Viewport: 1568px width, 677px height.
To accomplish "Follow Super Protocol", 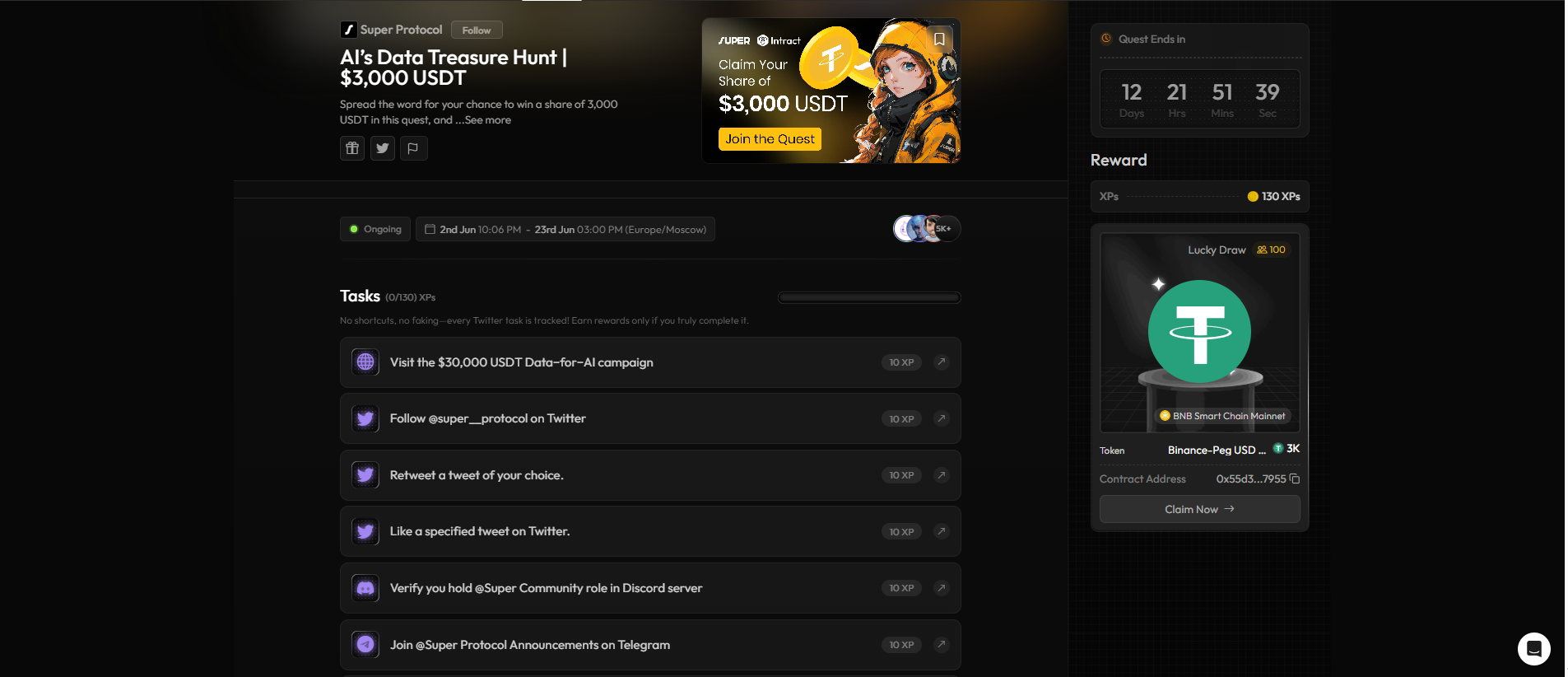I will pos(477,30).
